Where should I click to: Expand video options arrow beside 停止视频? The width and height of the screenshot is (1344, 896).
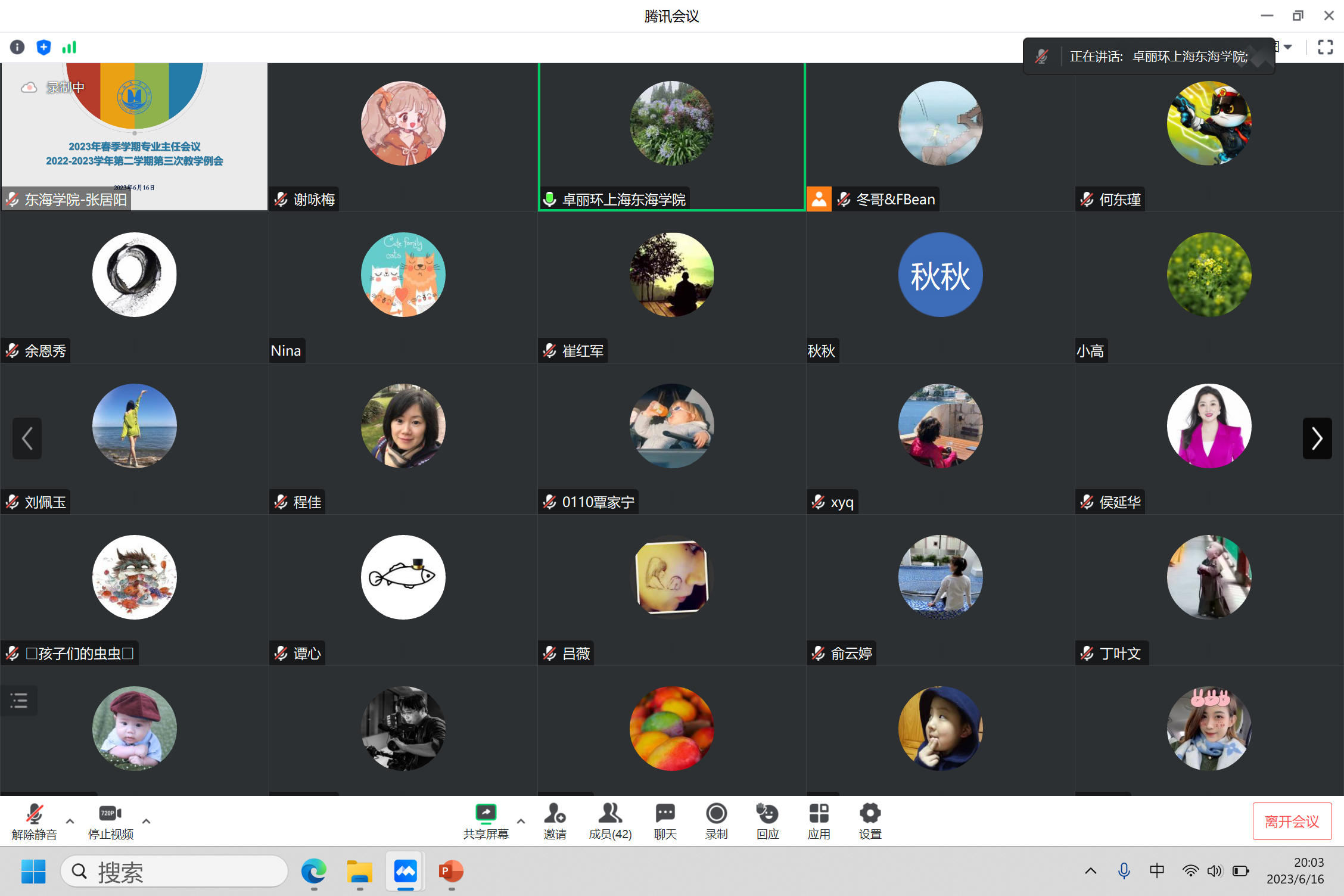147,821
